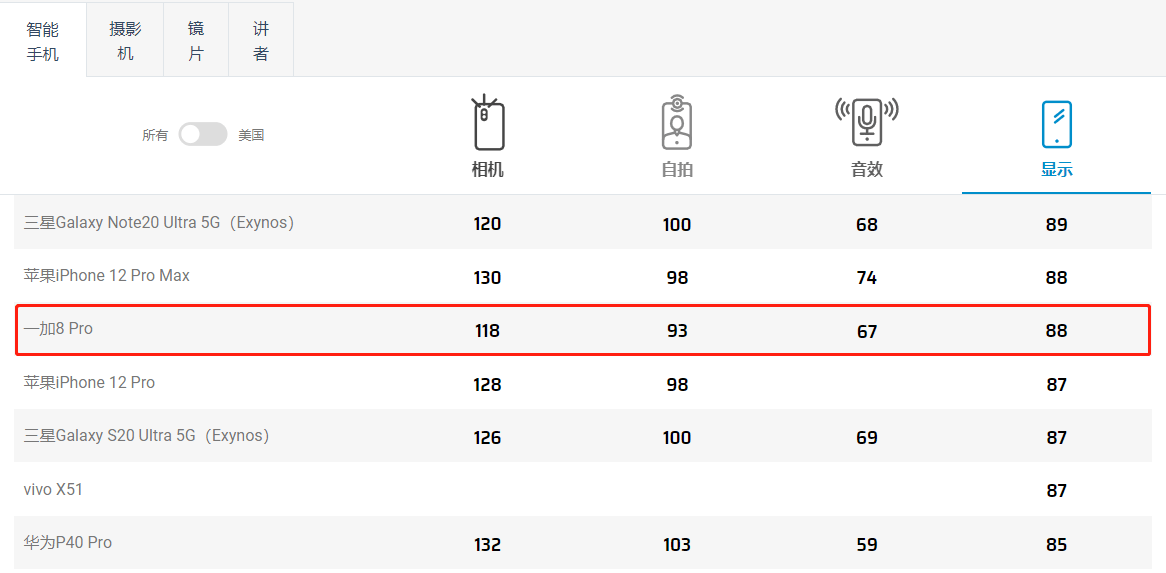This screenshot has height=573, width=1166.
Task: Click the camera (相机) category icon
Action: tap(488, 124)
